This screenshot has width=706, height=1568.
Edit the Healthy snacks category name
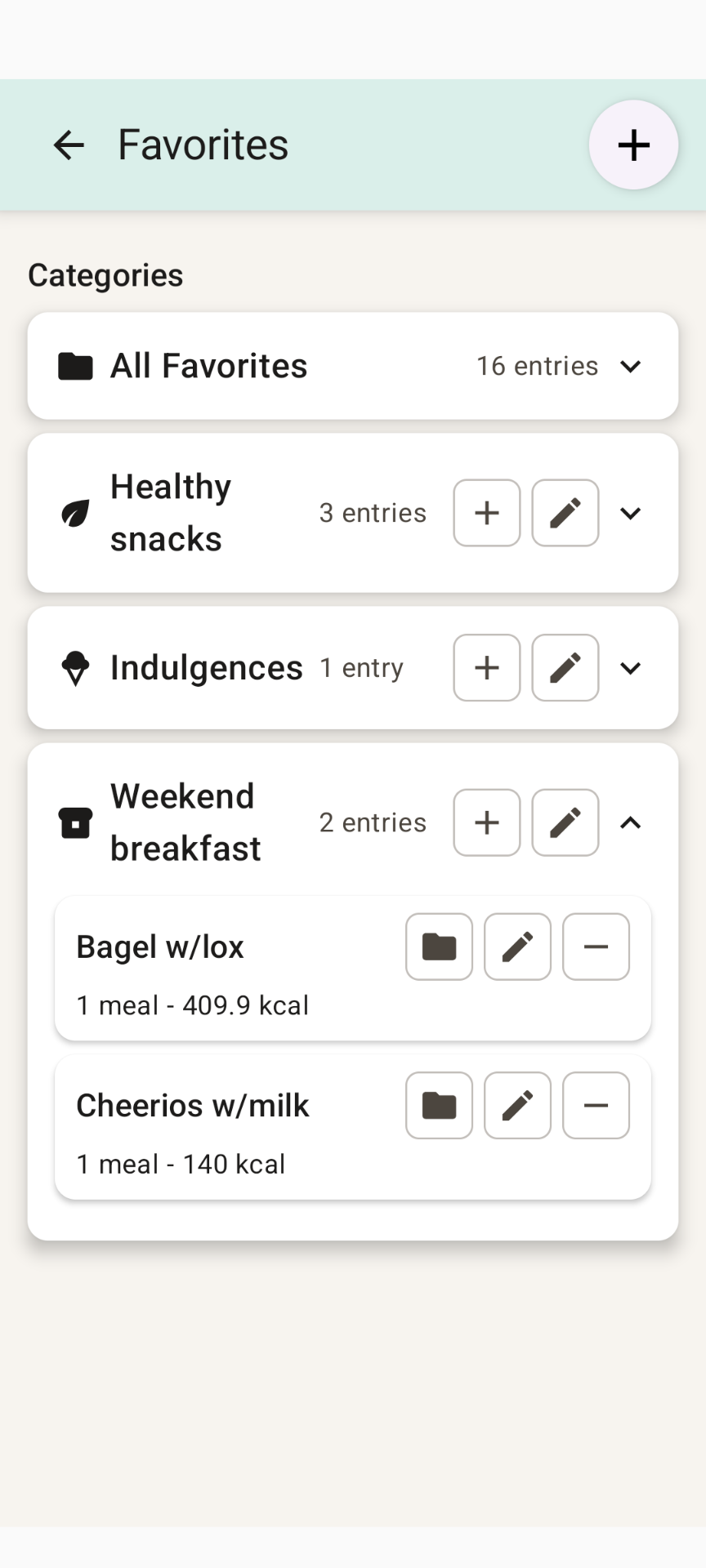tap(565, 513)
